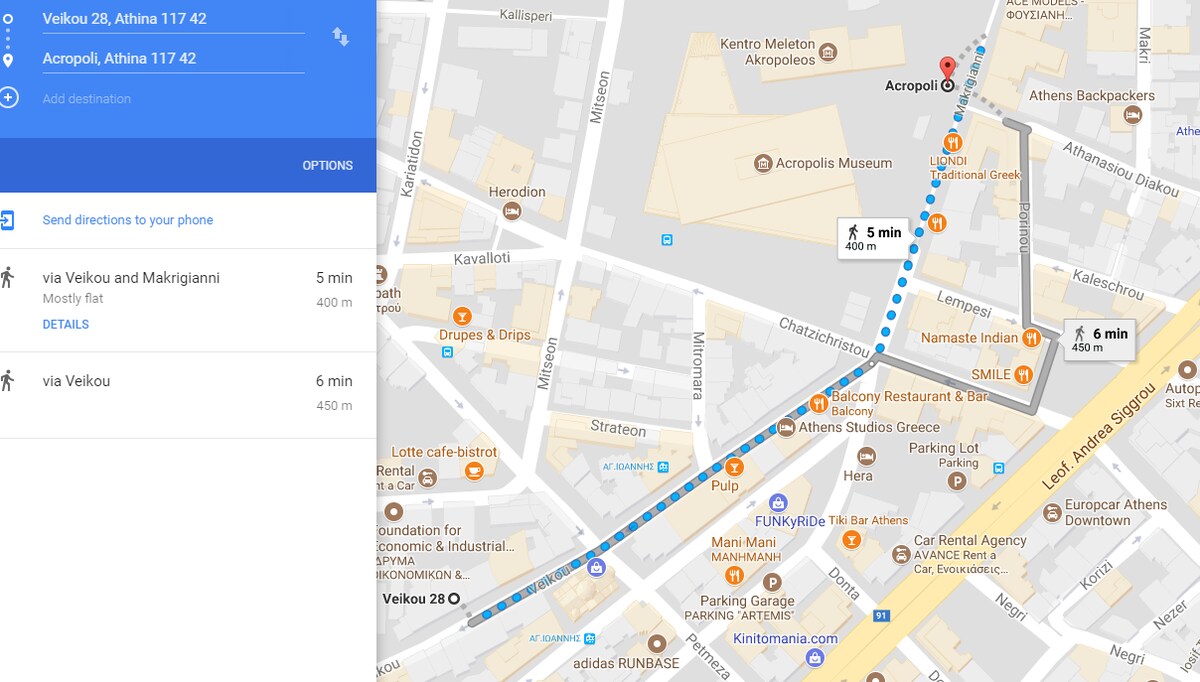The width and height of the screenshot is (1200, 682).
Task: Click the Add destination plus icon
Action: click(x=9, y=98)
